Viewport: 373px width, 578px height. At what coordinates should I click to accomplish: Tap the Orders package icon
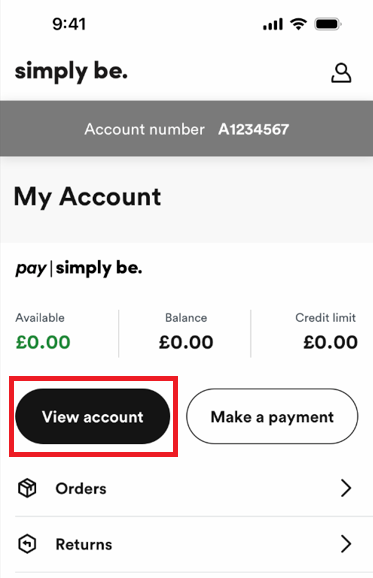pos(27,488)
